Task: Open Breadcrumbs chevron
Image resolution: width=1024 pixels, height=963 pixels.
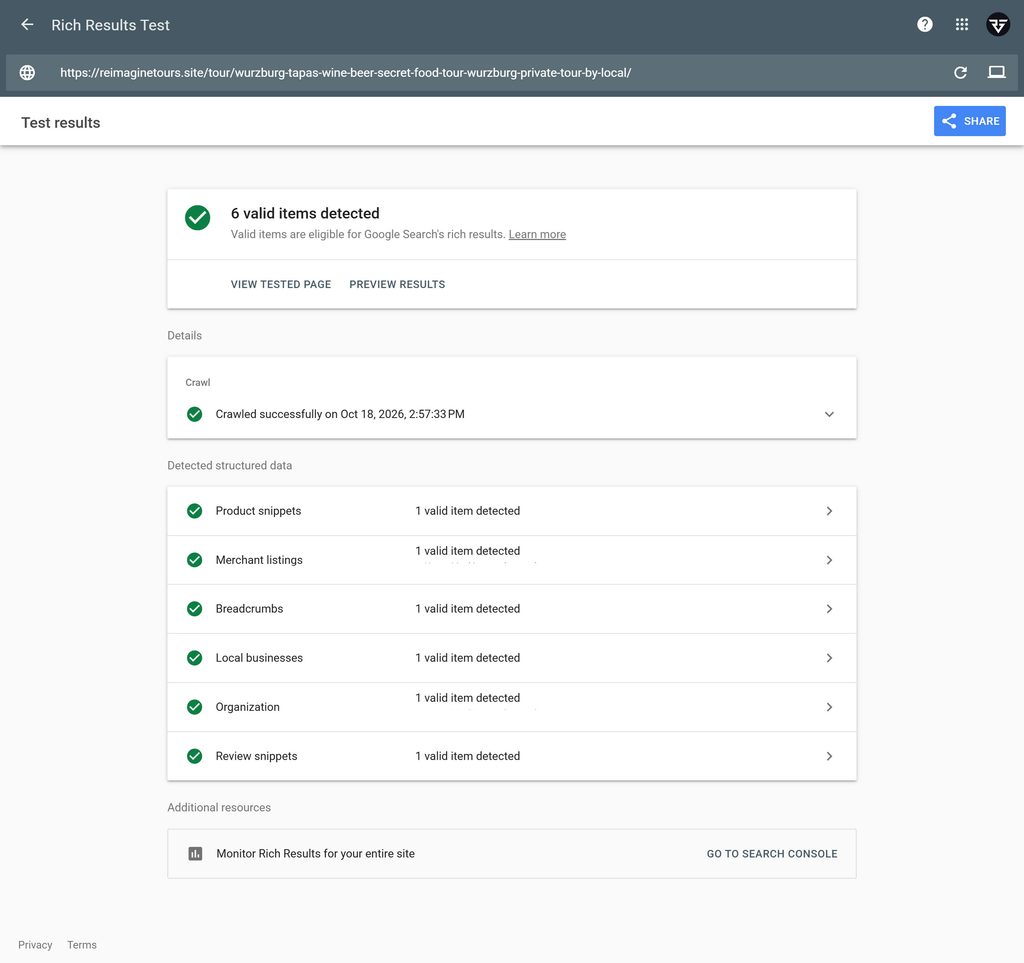Action: click(829, 609)
